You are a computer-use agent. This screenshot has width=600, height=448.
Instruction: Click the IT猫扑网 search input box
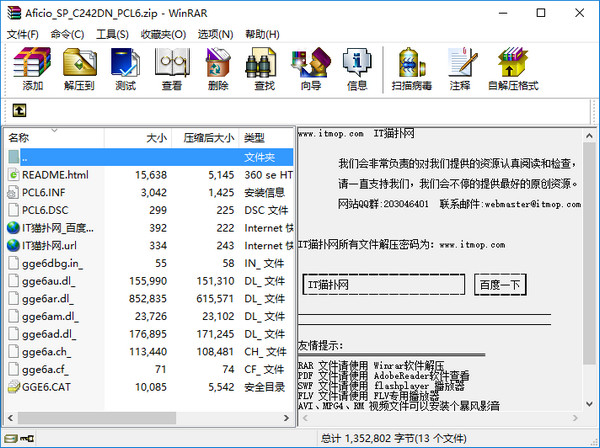click(384, 284)
